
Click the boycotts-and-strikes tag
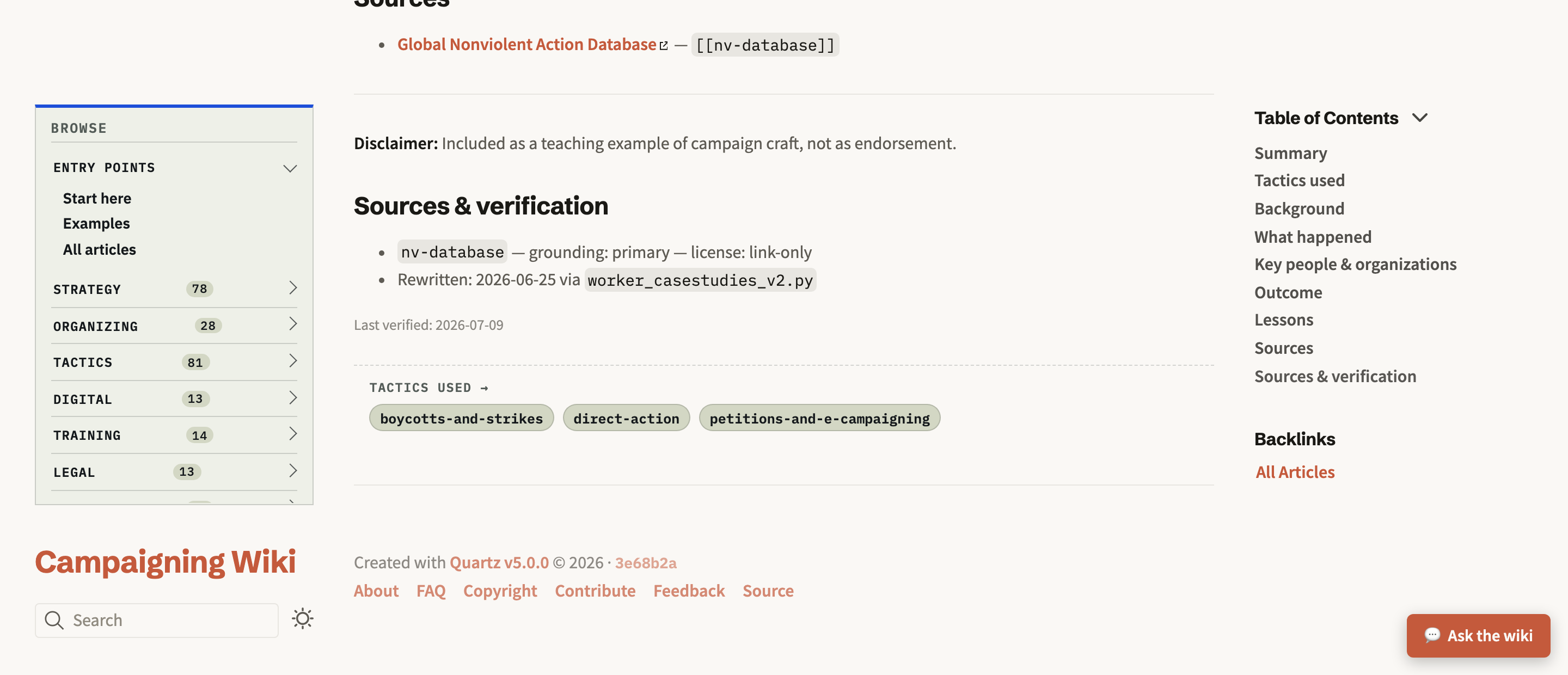click(461, 418)
